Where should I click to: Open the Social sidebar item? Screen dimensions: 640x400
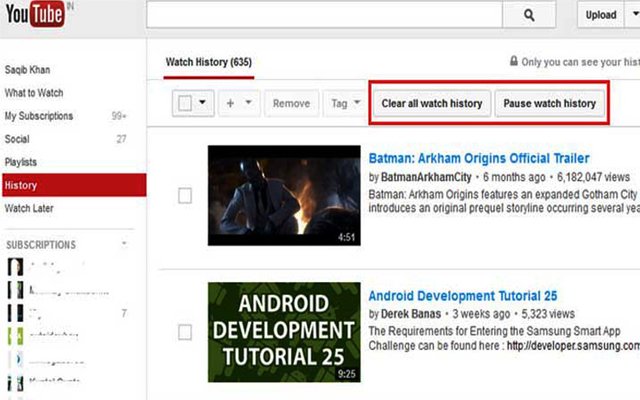coord(17,139)
